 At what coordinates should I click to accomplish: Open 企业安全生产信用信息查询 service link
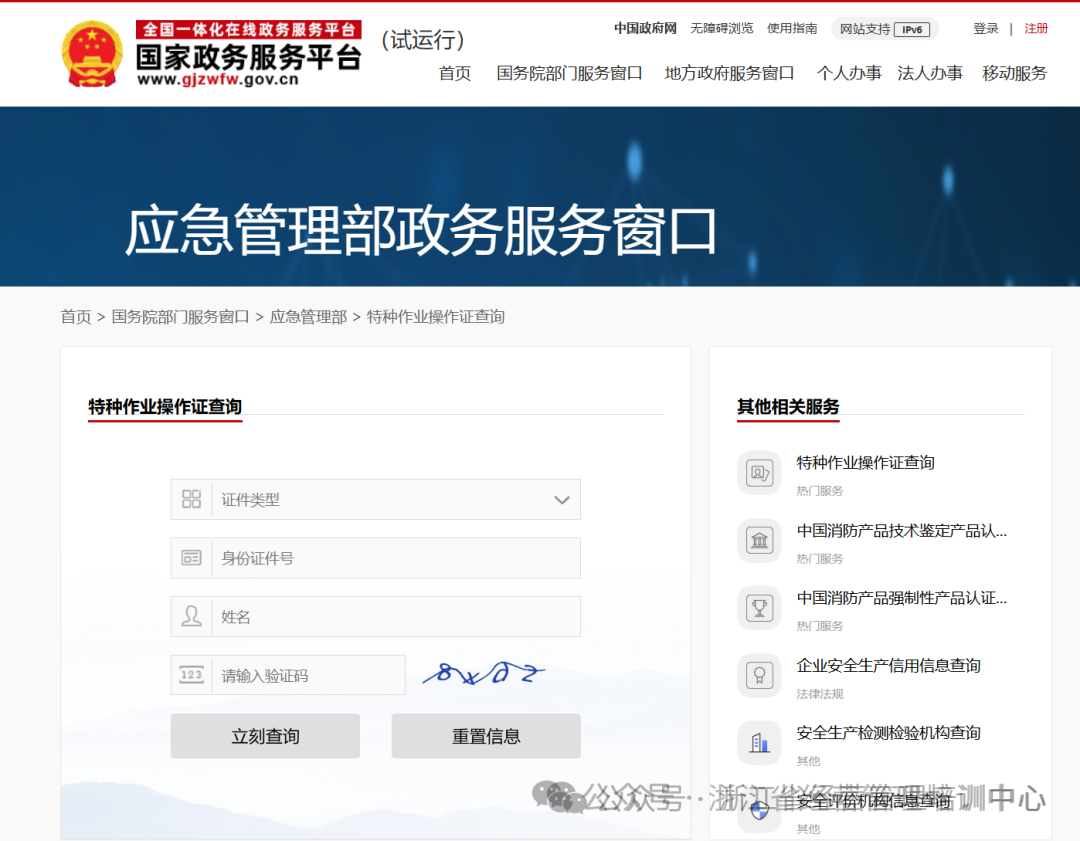(x=889, y=665)
